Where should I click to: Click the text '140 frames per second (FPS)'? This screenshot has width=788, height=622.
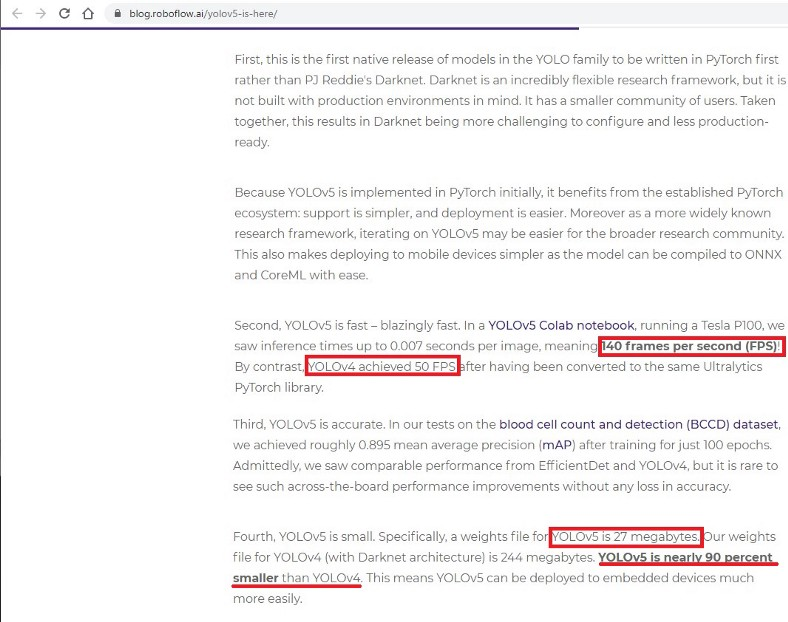click(x=689, y=346)
